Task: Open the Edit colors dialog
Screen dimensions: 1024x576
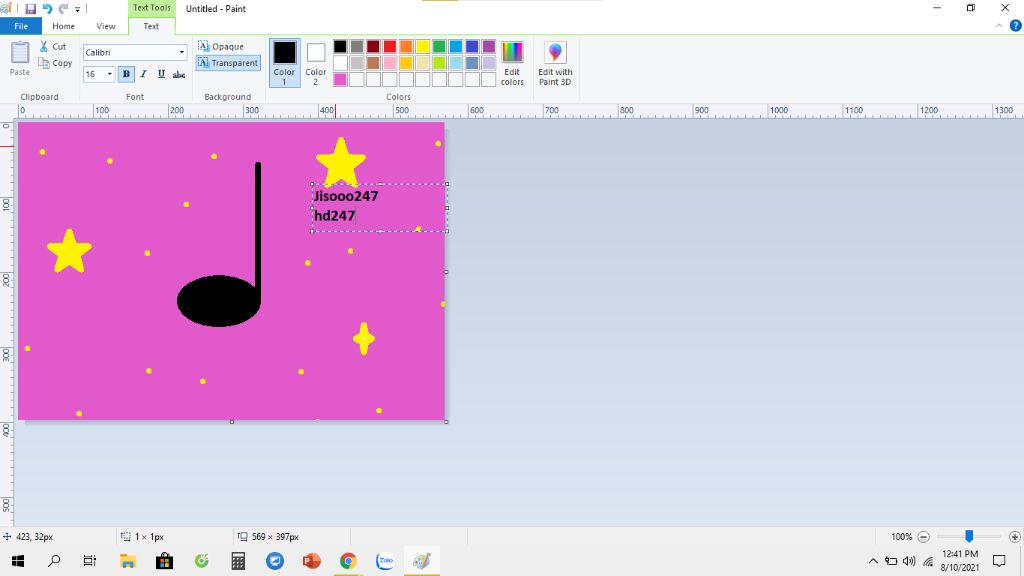Action: coord(512,63)
